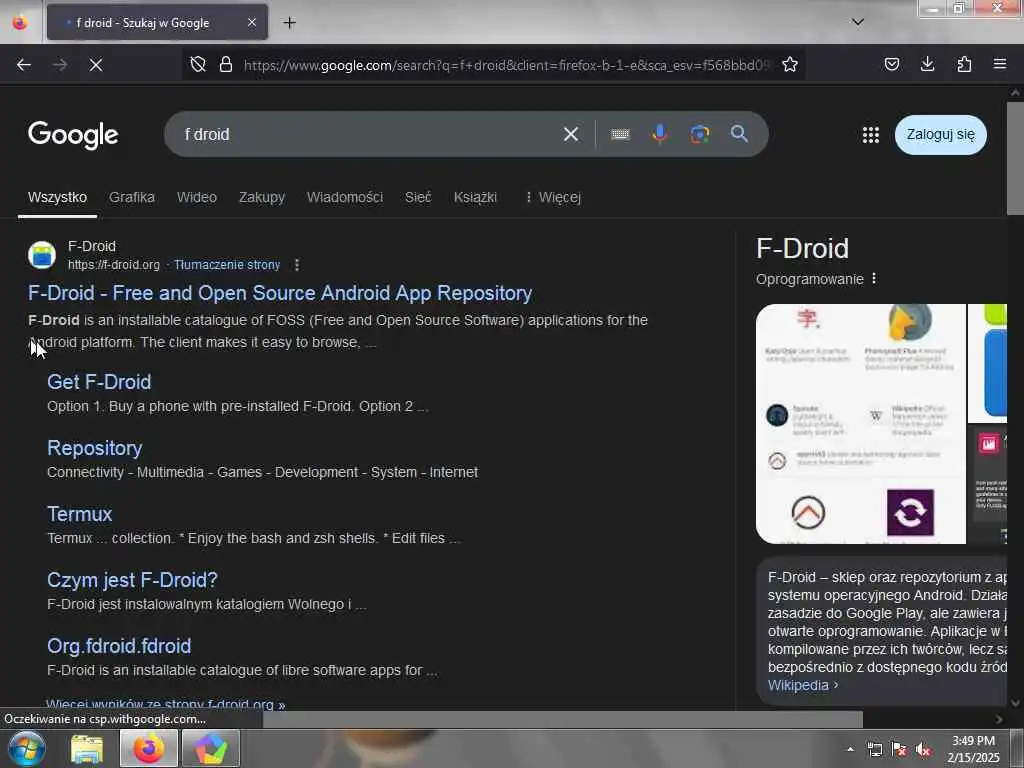Viewport: 1024px width, 768px height.
Task: Open the Google apps grid
Action: click(x=871, y=135)
